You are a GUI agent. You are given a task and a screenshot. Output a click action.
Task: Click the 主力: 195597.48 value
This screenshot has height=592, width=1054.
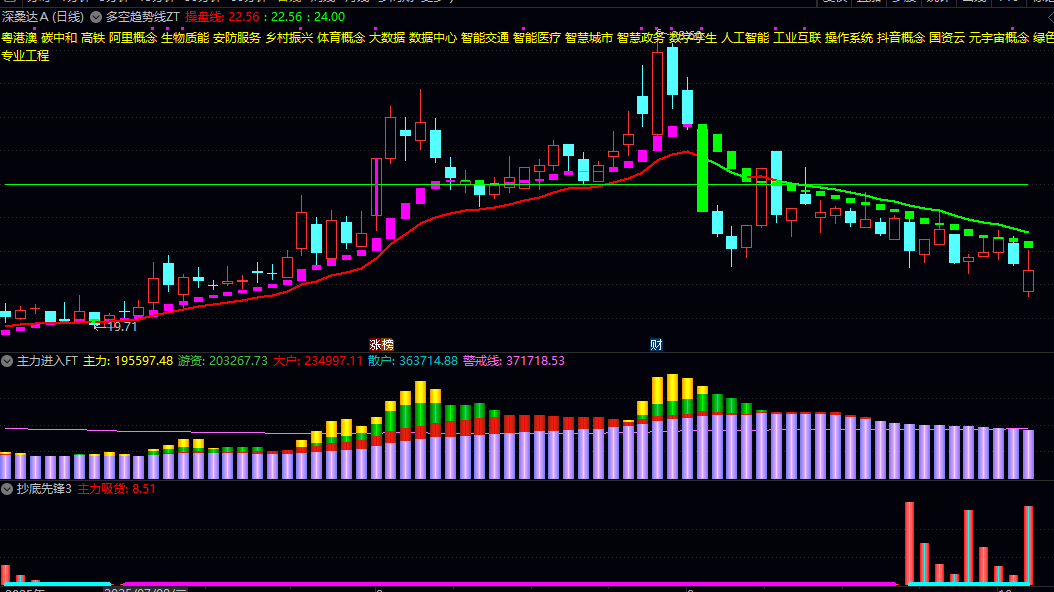point(128,361)
